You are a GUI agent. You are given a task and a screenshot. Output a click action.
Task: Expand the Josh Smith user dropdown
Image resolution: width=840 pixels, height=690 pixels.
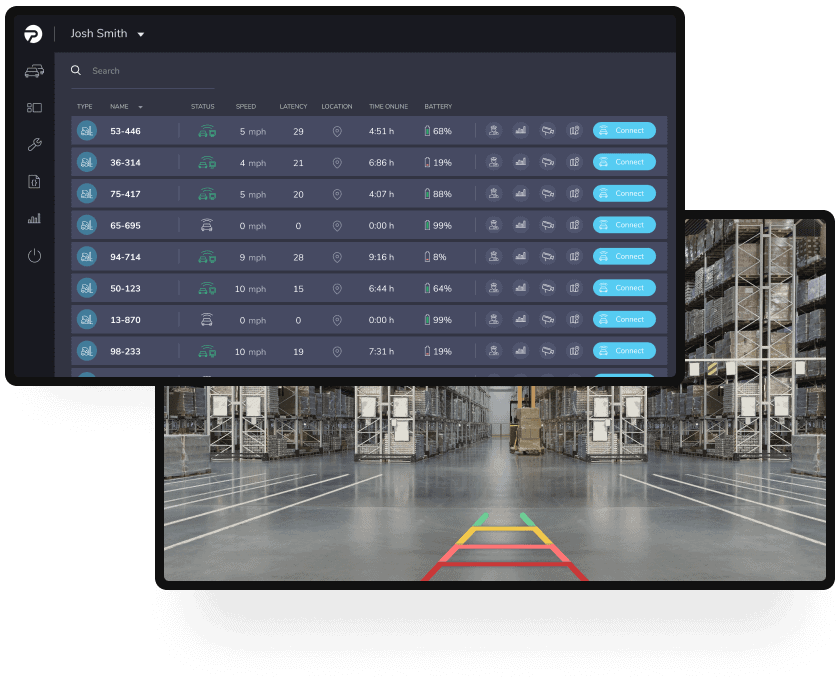click(141, 34)
